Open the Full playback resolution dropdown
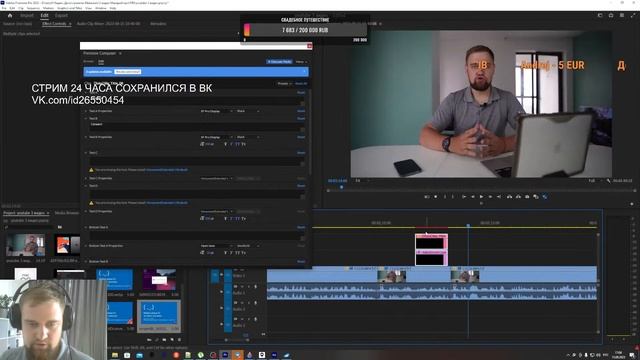 (x=595, y=180)
